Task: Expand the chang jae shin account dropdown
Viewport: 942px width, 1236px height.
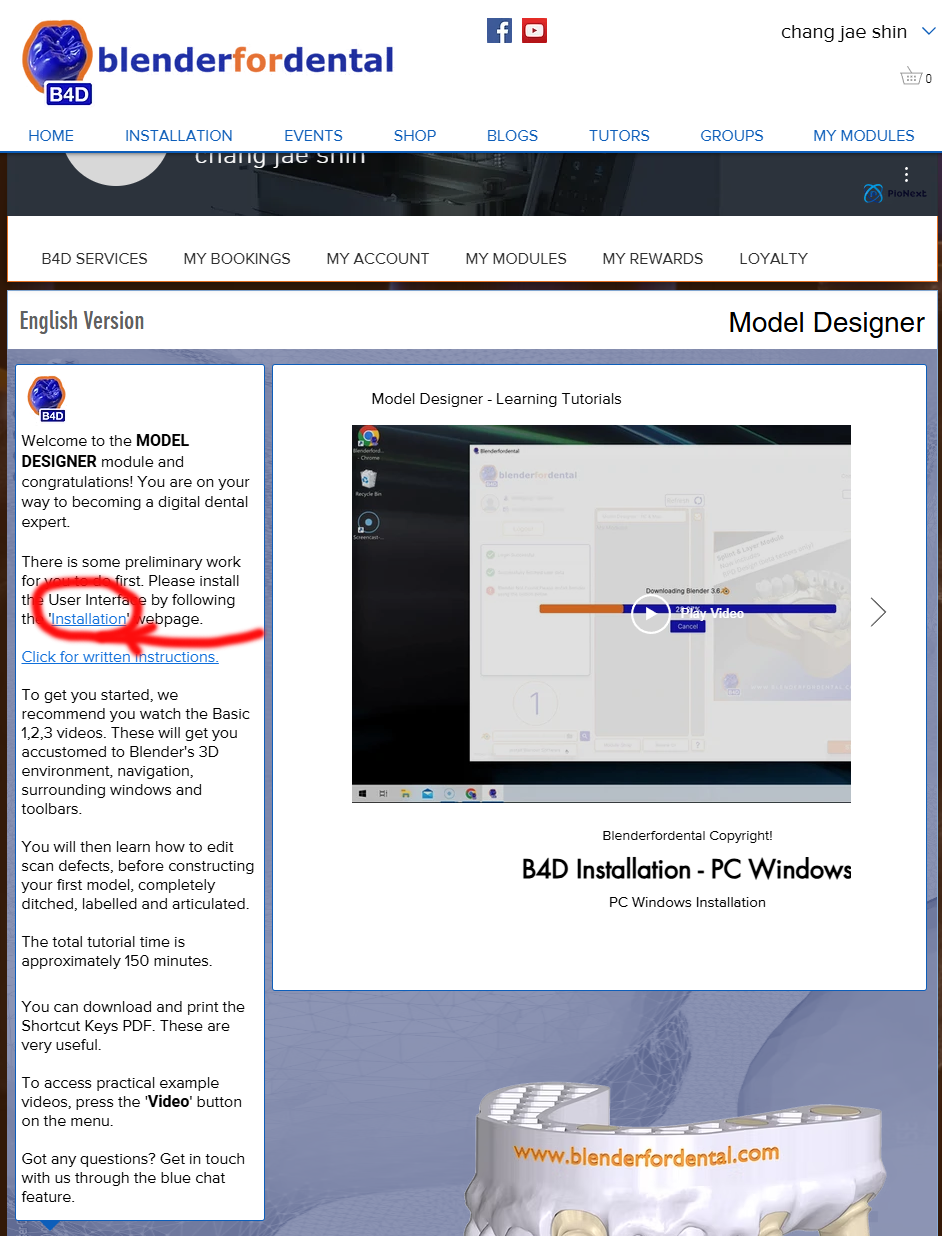Action: pyautogui.click(x=927, y=32)
